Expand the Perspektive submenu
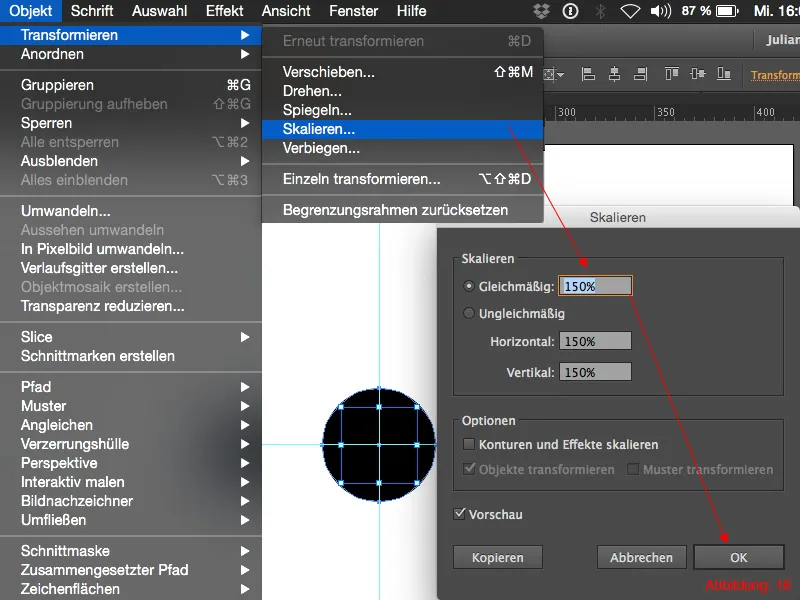 tap(131, 463)
